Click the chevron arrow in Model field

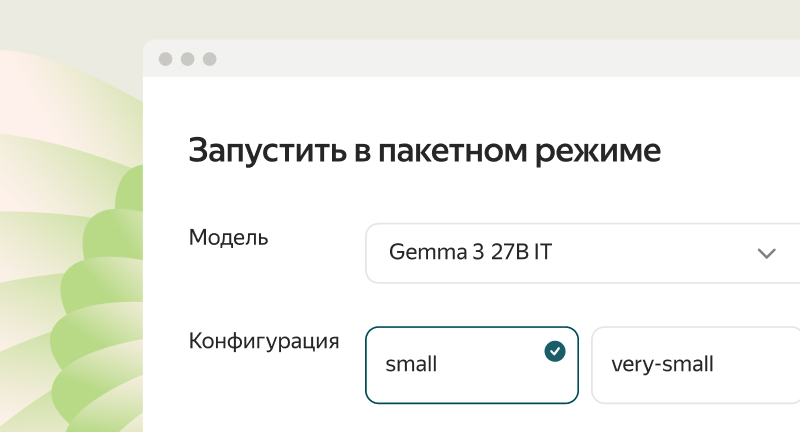tap(767, 253)
